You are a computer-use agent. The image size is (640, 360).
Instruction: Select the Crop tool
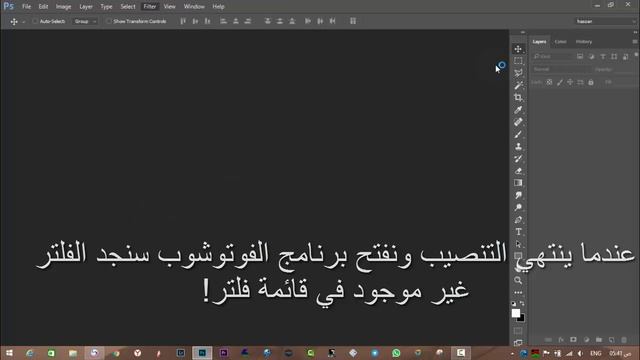coord(518,98)
